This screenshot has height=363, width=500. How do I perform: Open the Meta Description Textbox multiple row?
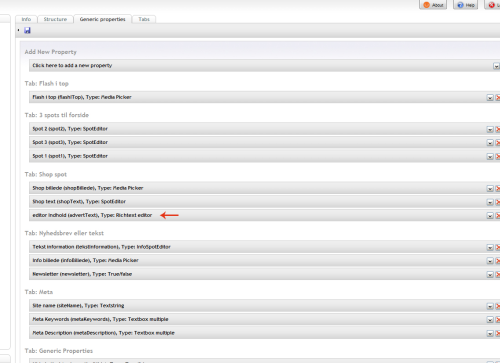click(264, 333)
